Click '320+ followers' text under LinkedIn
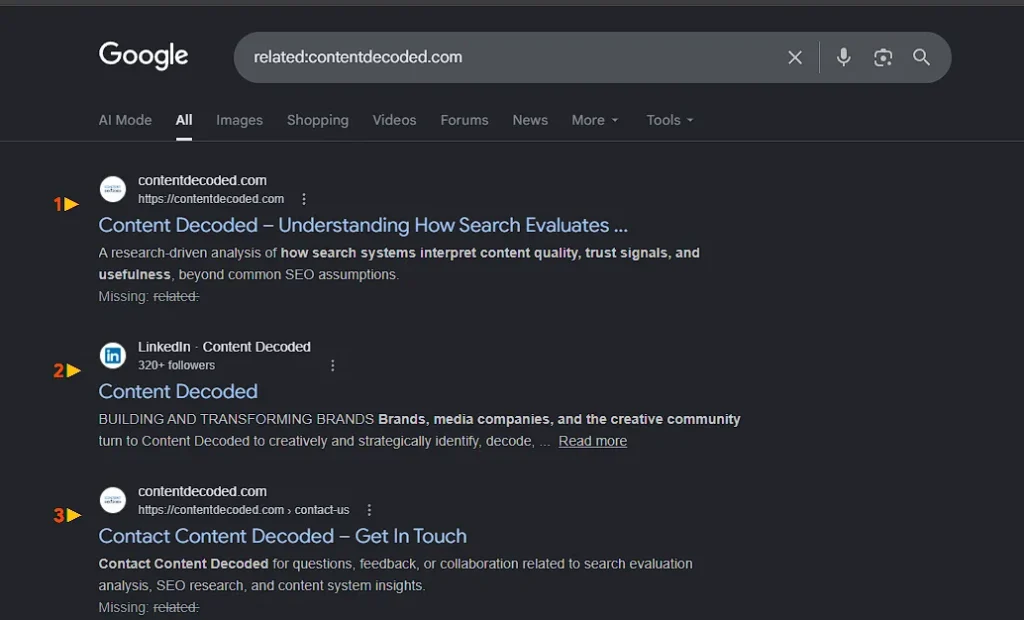 (x=176, y=365)
